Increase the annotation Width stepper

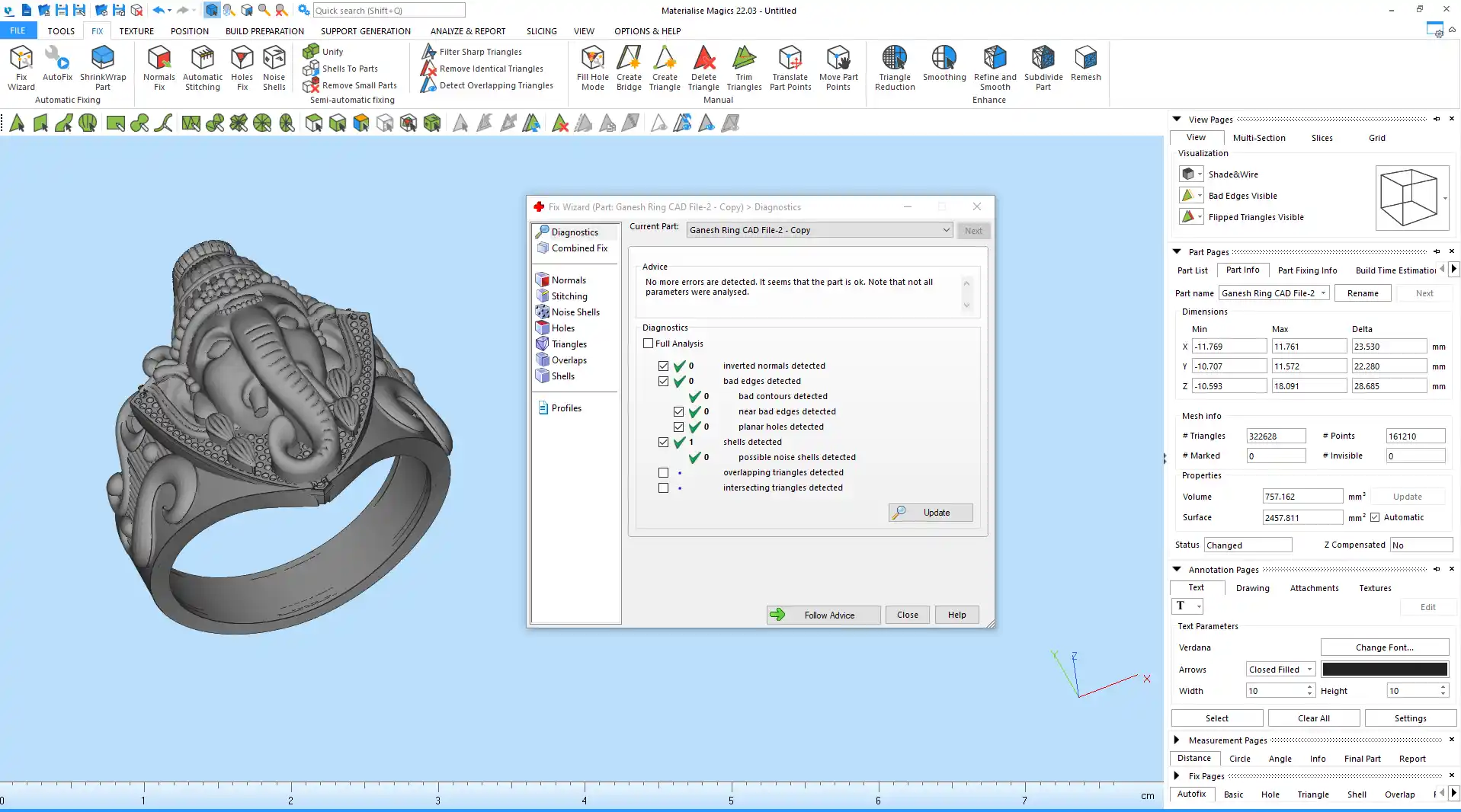pos(1309,687)
